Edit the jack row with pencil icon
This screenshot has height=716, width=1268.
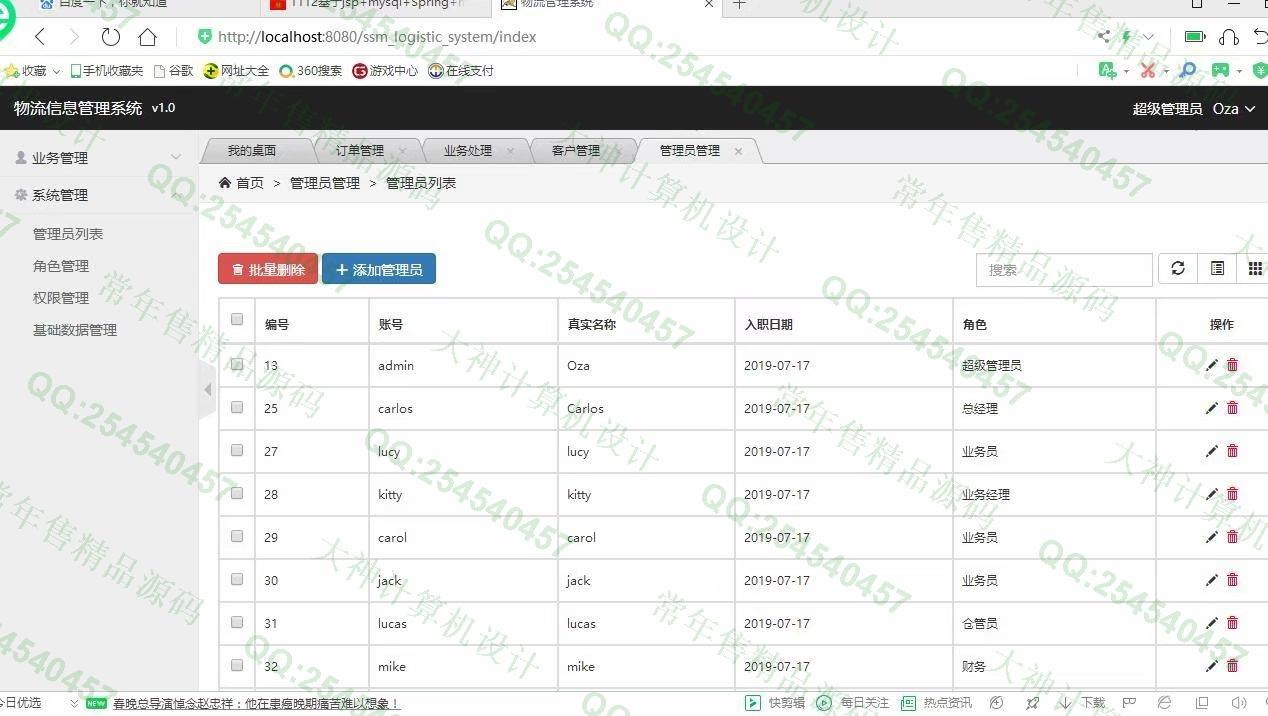click(1211, 580)
